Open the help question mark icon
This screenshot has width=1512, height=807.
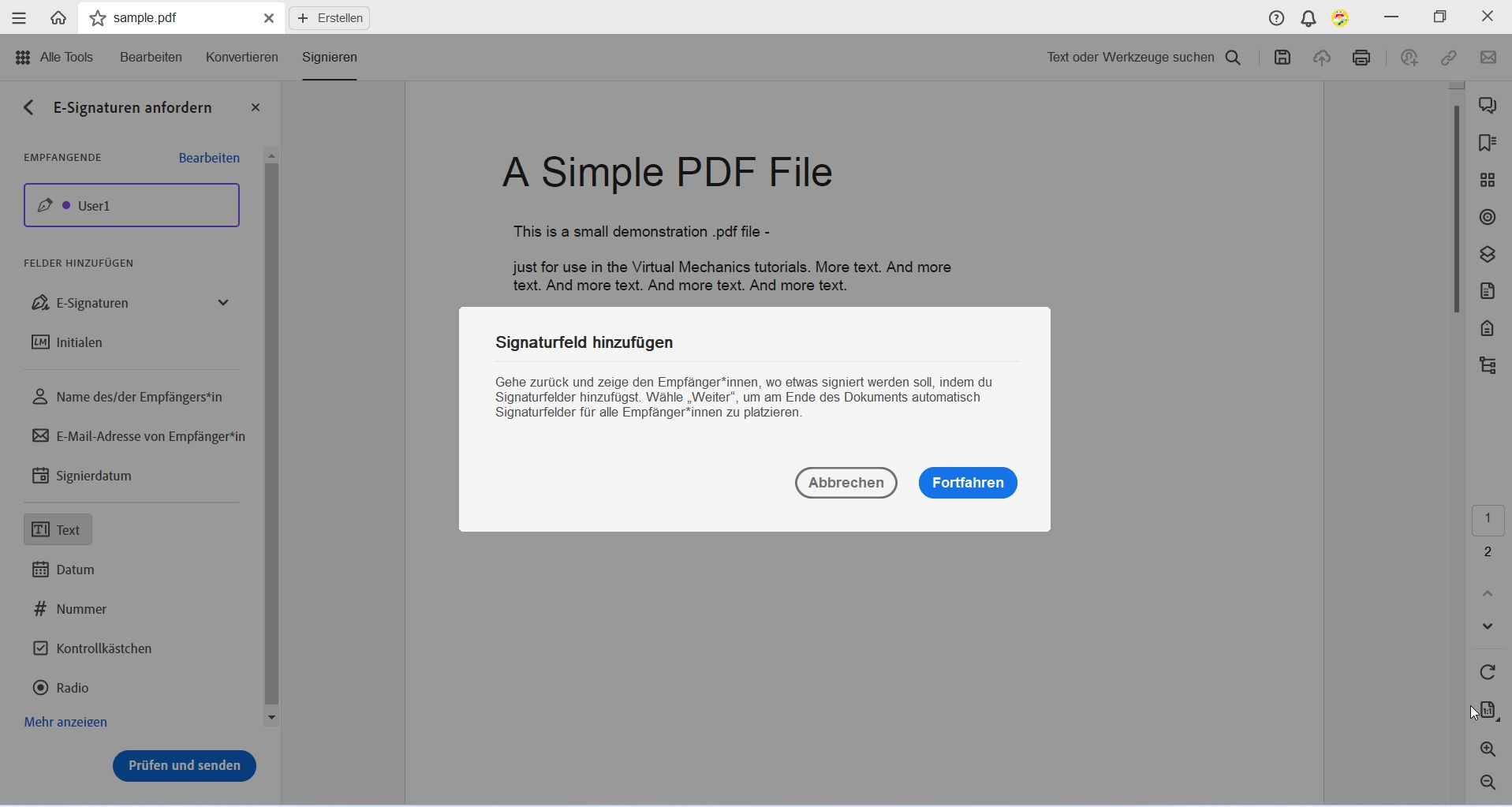coord(1276,18)
